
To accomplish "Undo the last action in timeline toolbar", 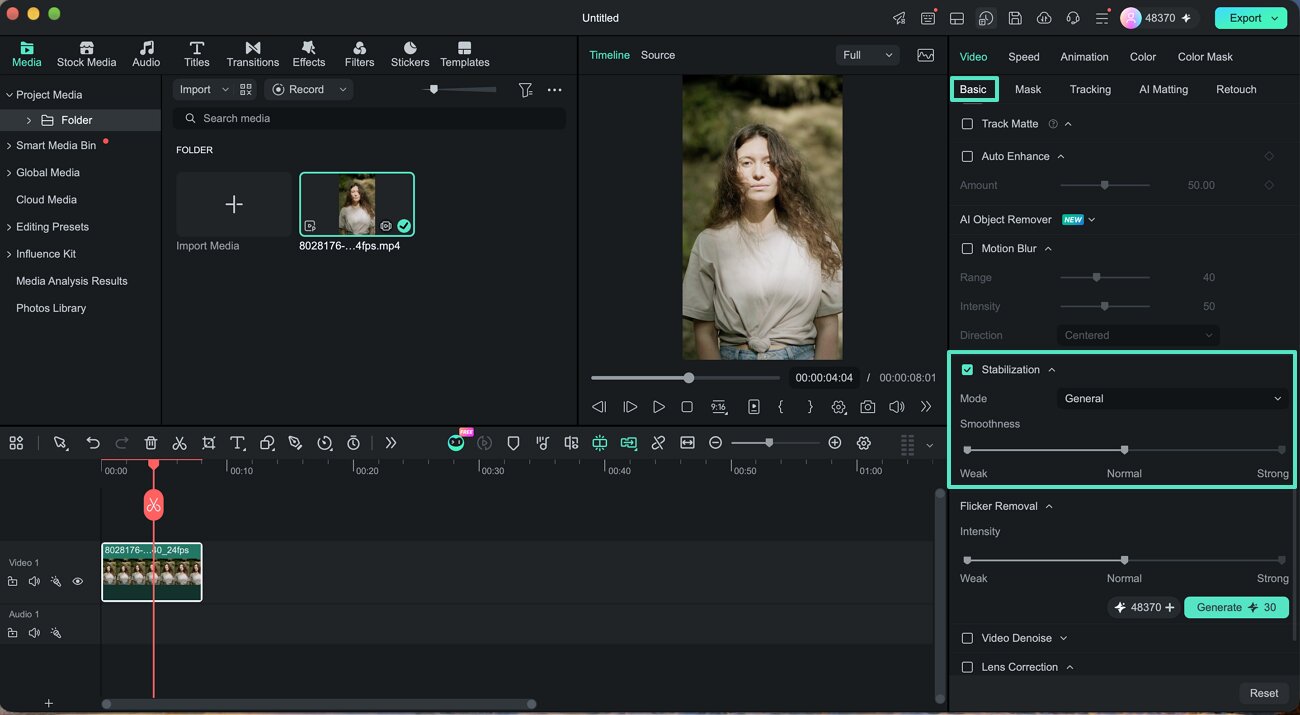I will 93,443.
